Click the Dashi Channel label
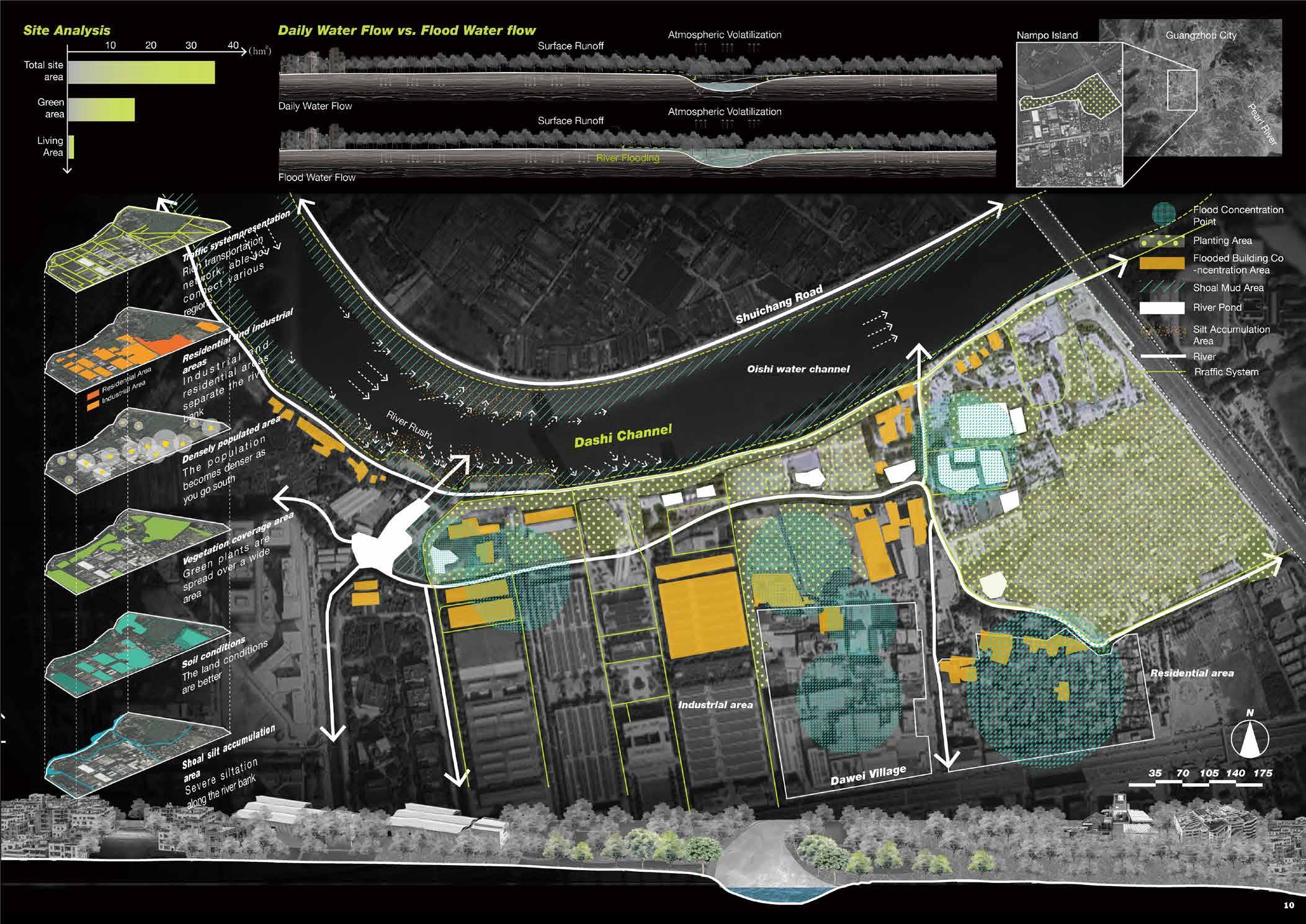Image resolution: width=1306 pixels, height=924 pixels. (622, 436)
